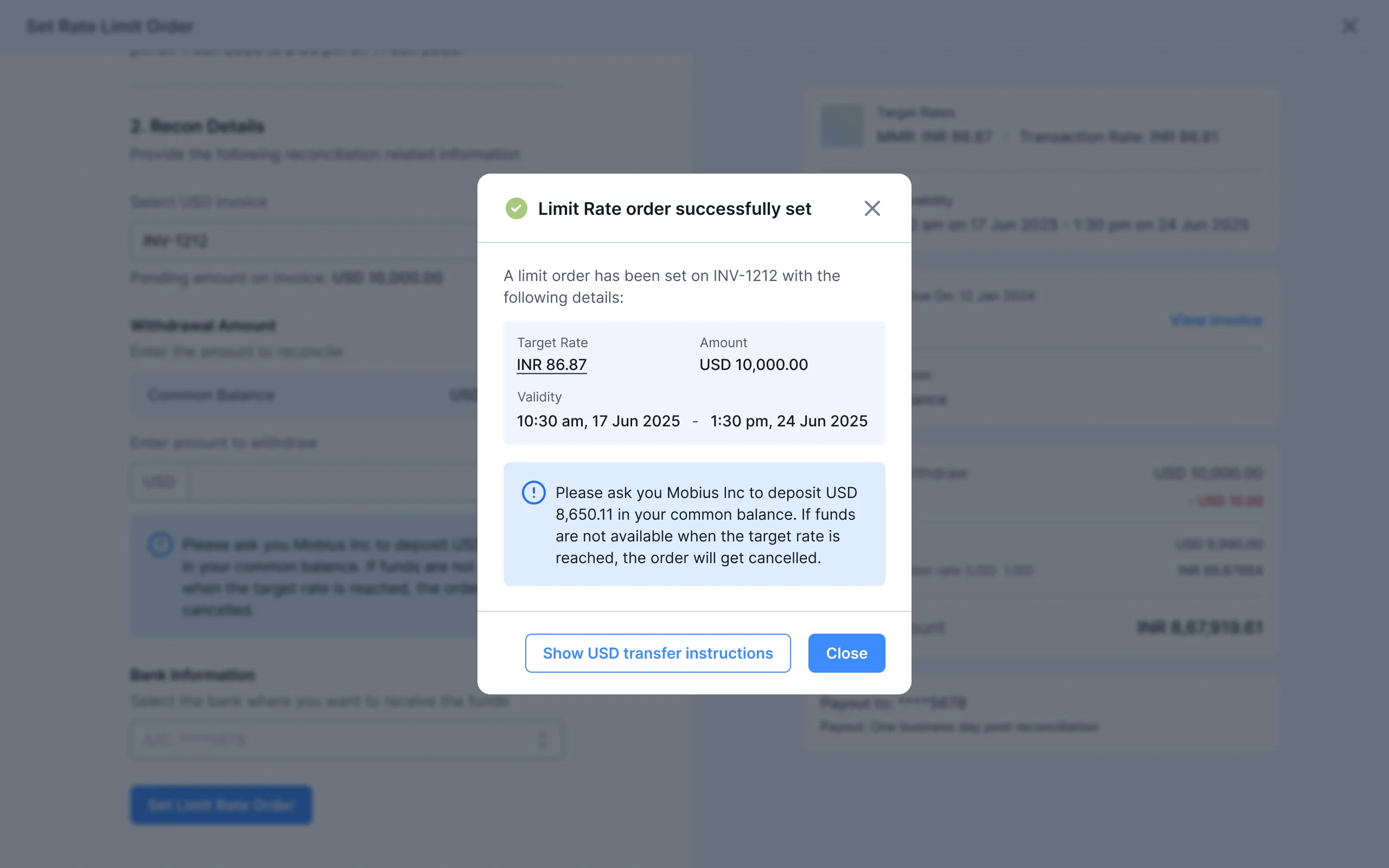Open the INV-1212 invoice dropdown
This screenshot has height=868, width=1389.
pyautogui.click(x=304, y=241)
